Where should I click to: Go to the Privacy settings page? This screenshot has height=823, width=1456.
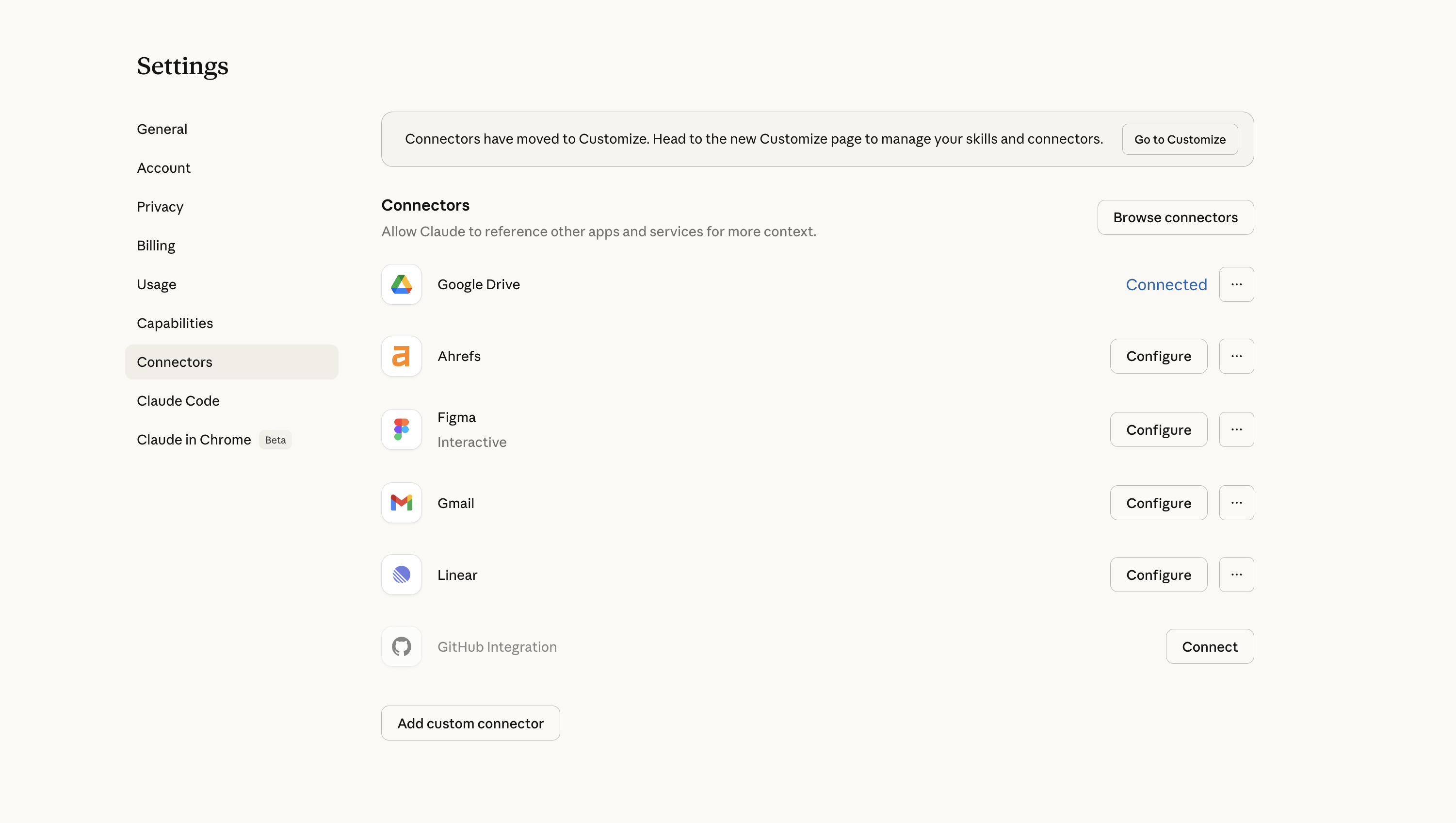point(160,207)
